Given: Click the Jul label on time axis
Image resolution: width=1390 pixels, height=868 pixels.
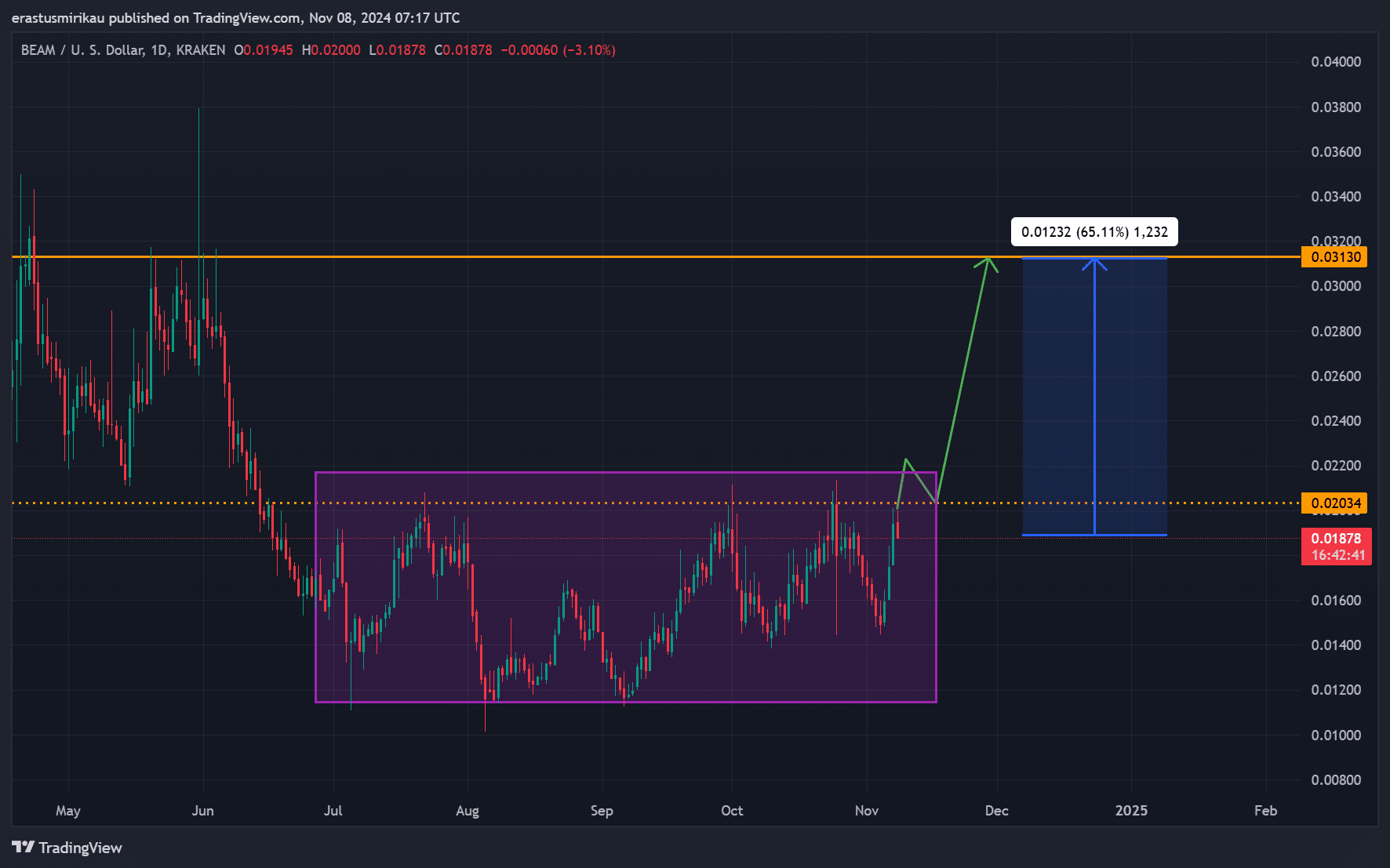Looking at the screenshot, I should click(x=333, y=811).
